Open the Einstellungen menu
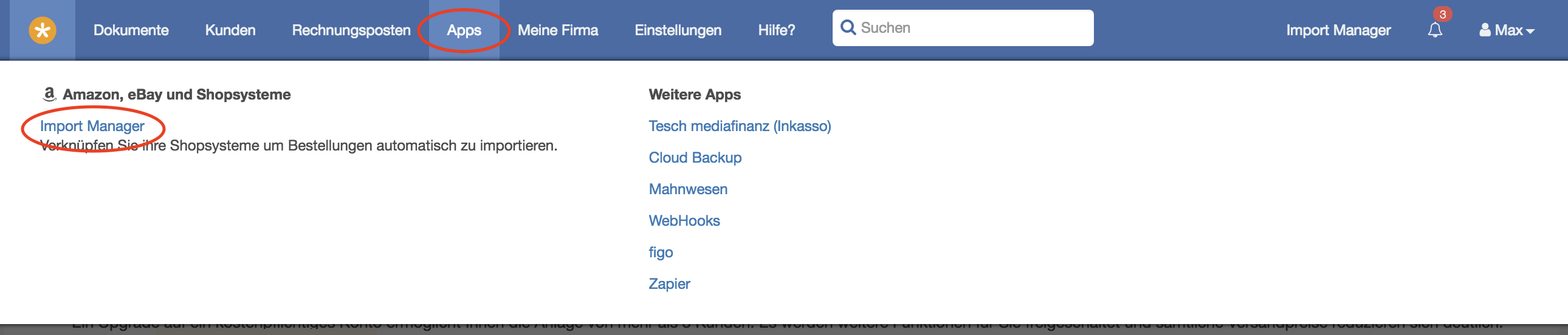 tap(678, 30)
